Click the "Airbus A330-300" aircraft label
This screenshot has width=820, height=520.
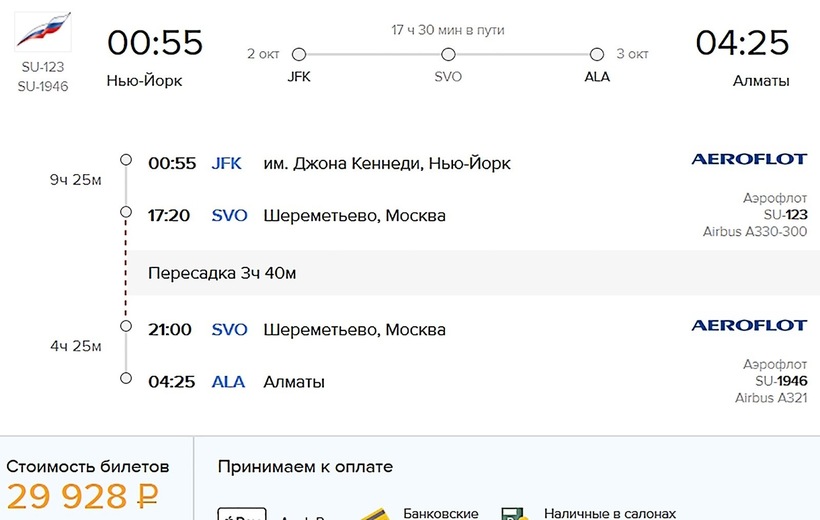click(x=756, y=232)
